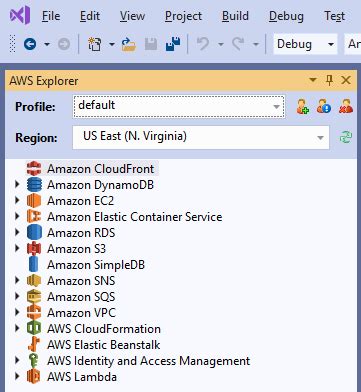Image resolution: width=361 pixels, height=392 pixels.
Task: Click the Elastic Container Service icon
Action: click(x=34, y=216)
